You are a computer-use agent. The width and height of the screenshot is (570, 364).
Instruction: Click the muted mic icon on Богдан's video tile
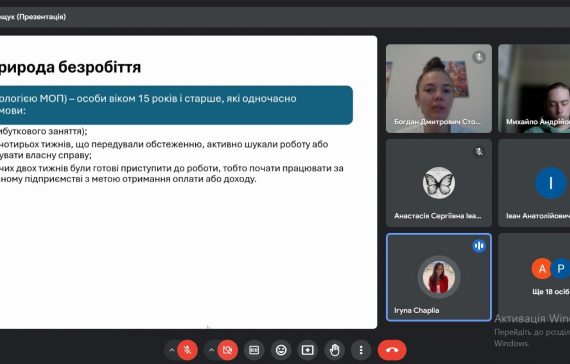pyautogui.click(x=479, y=57)
